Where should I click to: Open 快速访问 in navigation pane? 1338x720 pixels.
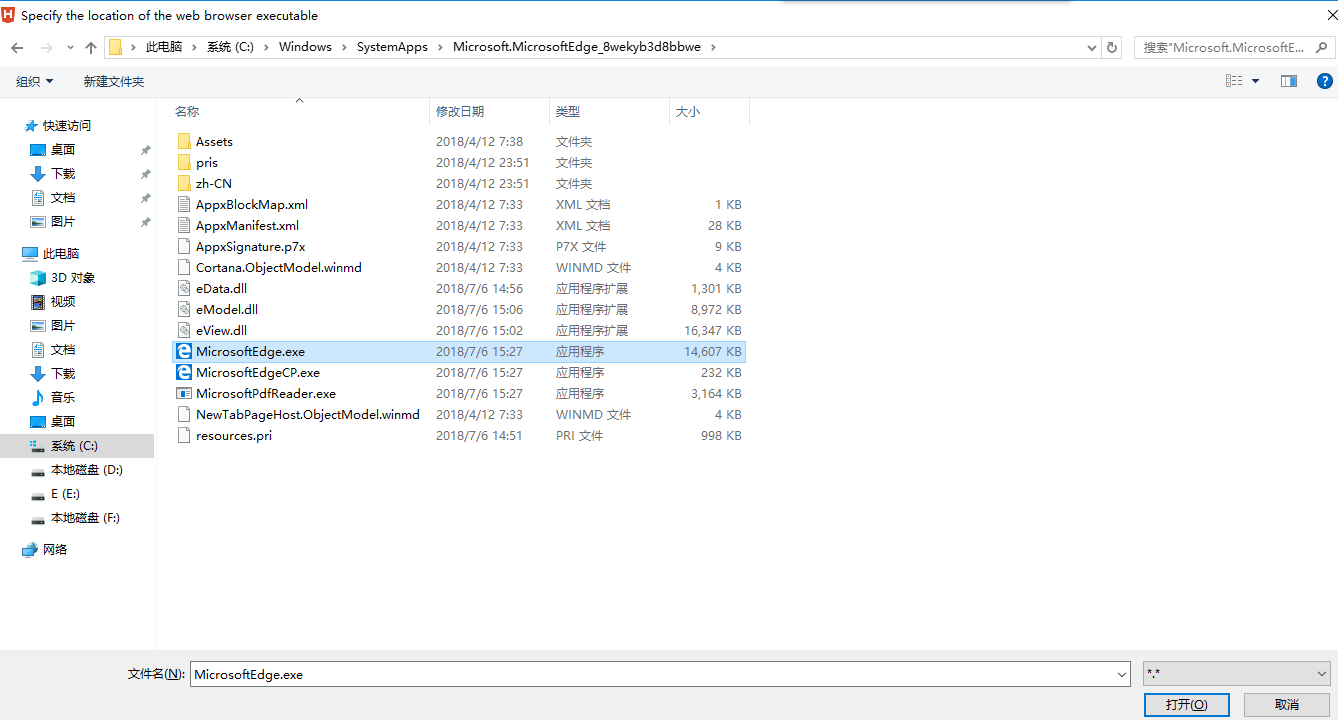(66, 125)
